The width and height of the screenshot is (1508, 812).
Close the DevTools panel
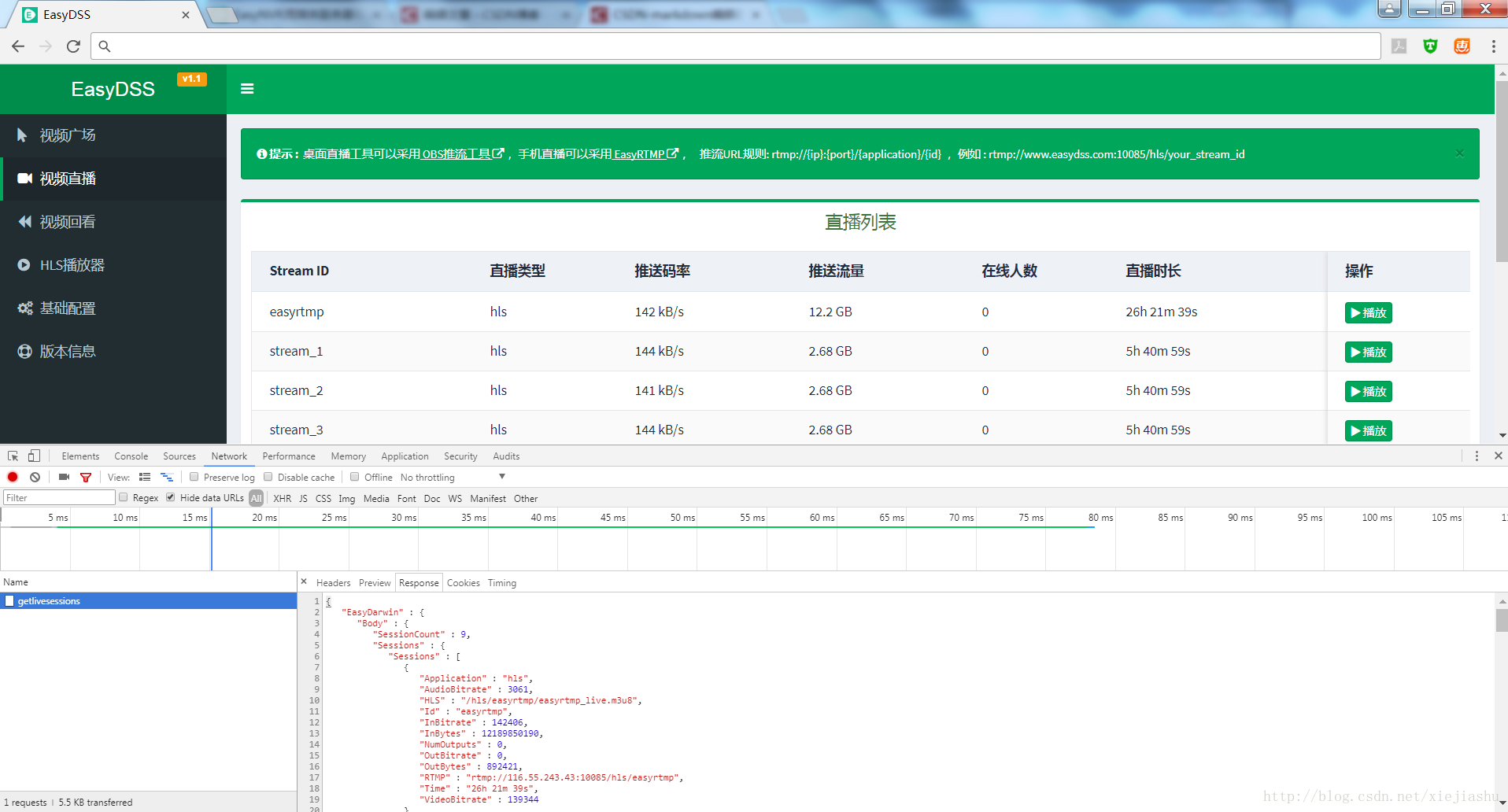(1499, 456)
